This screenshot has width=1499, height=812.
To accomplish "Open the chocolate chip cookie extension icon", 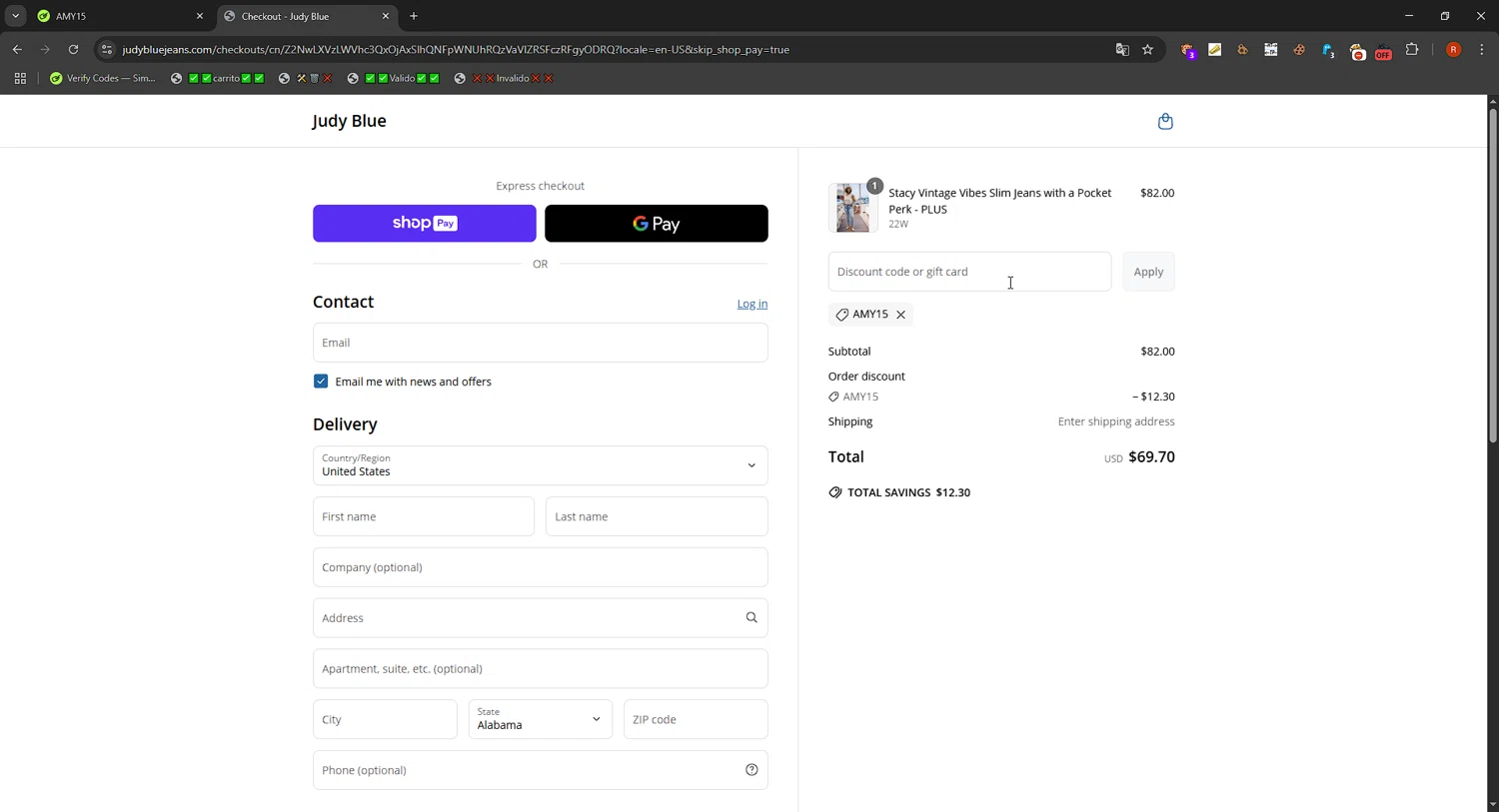I will (x=1299, y=50).
